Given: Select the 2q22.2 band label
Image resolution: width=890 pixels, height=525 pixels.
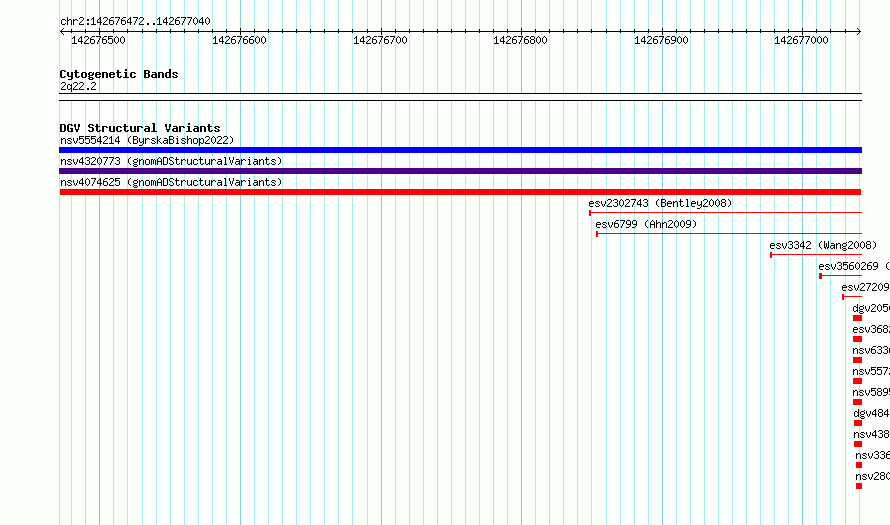Looking at the screenshot, I should click(x=78, y=86).
